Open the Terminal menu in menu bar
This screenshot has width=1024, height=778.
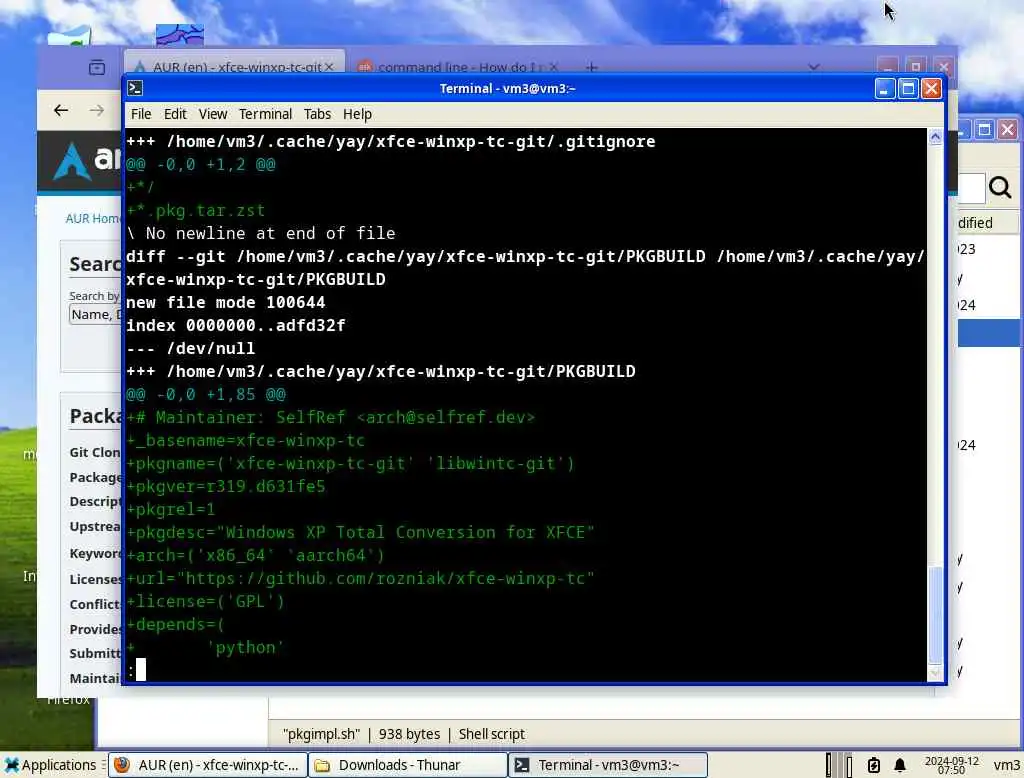265,114
